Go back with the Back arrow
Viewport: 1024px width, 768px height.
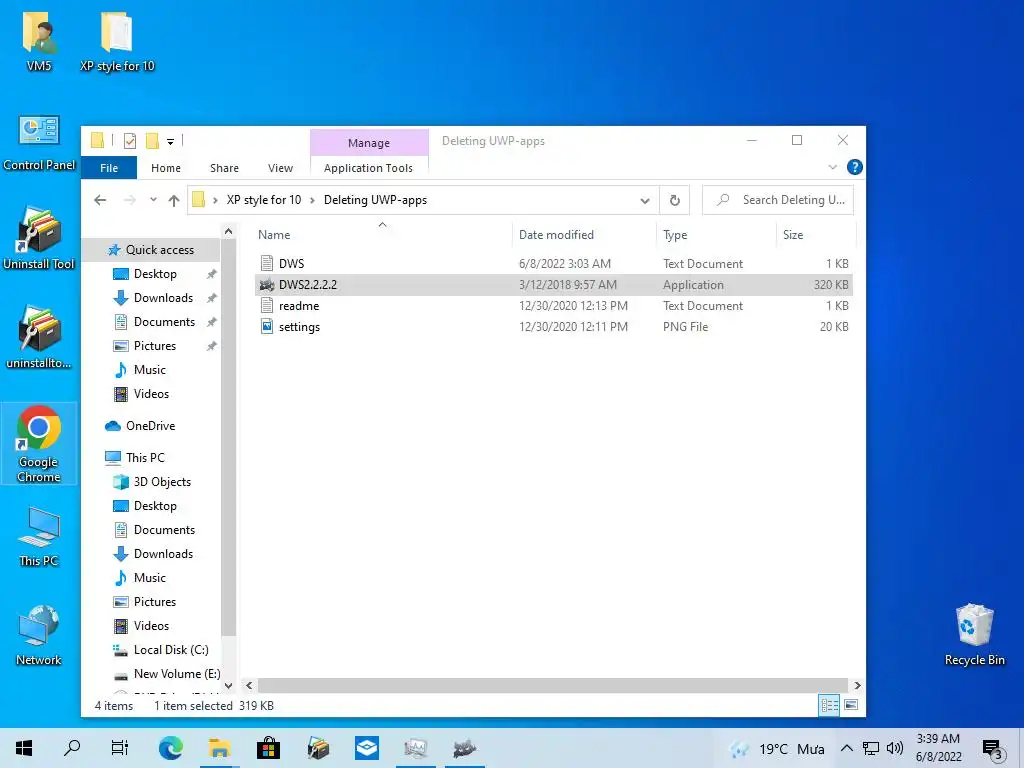click(100, 200)
